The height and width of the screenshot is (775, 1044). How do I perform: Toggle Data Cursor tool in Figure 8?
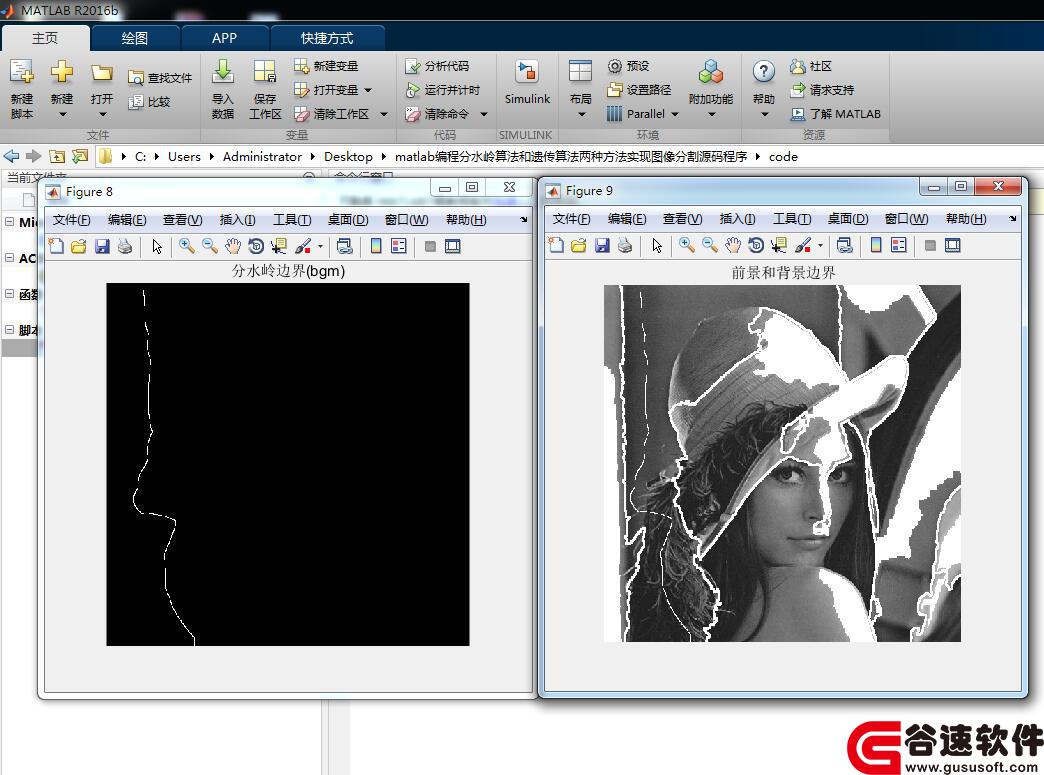278,246
